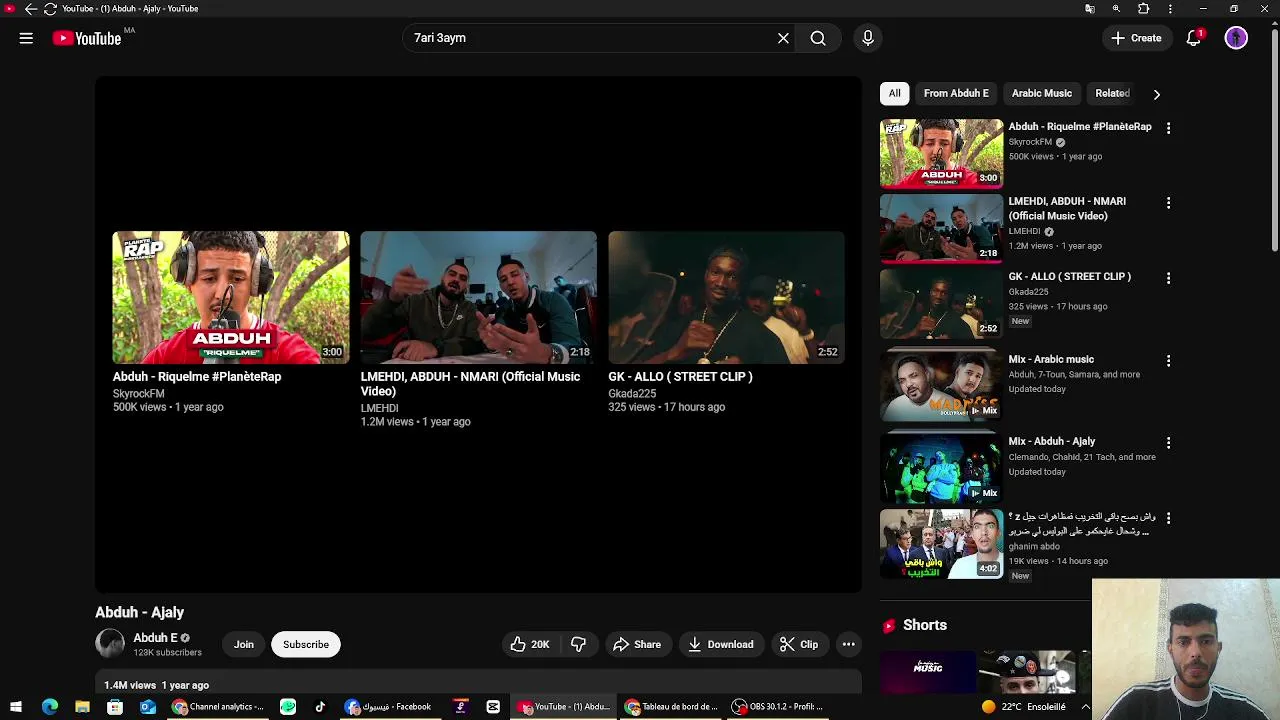Subscribe to Abduh E channel

coord(306,645)
